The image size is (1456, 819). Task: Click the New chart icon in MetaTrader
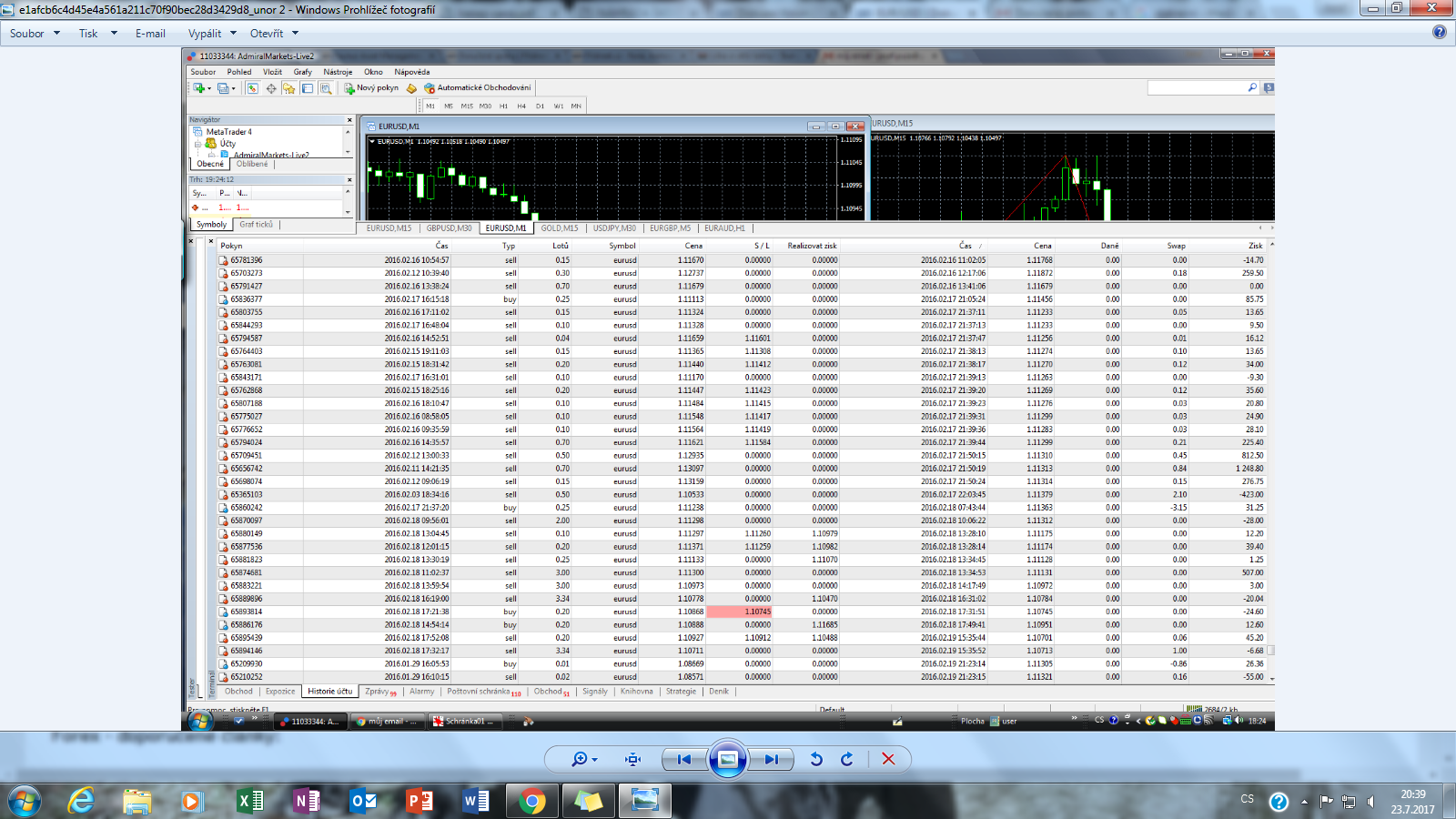pos(199,88)
